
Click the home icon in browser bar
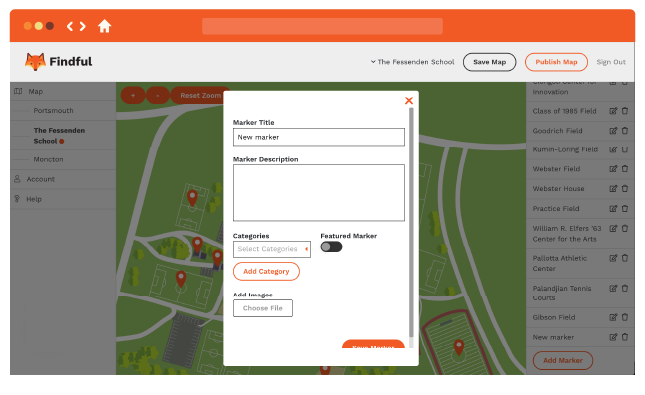[x=104, y=26]
